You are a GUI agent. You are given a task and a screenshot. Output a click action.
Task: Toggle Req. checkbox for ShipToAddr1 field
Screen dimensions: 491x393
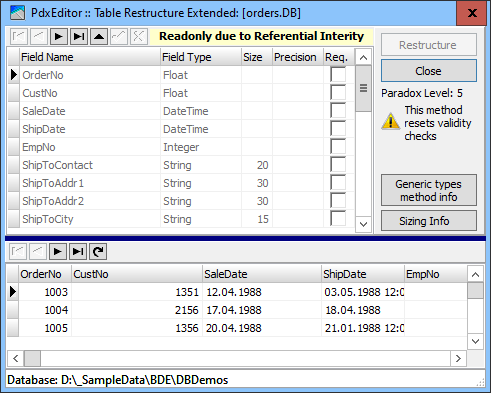pyautogui.click(x=338, y=182)
